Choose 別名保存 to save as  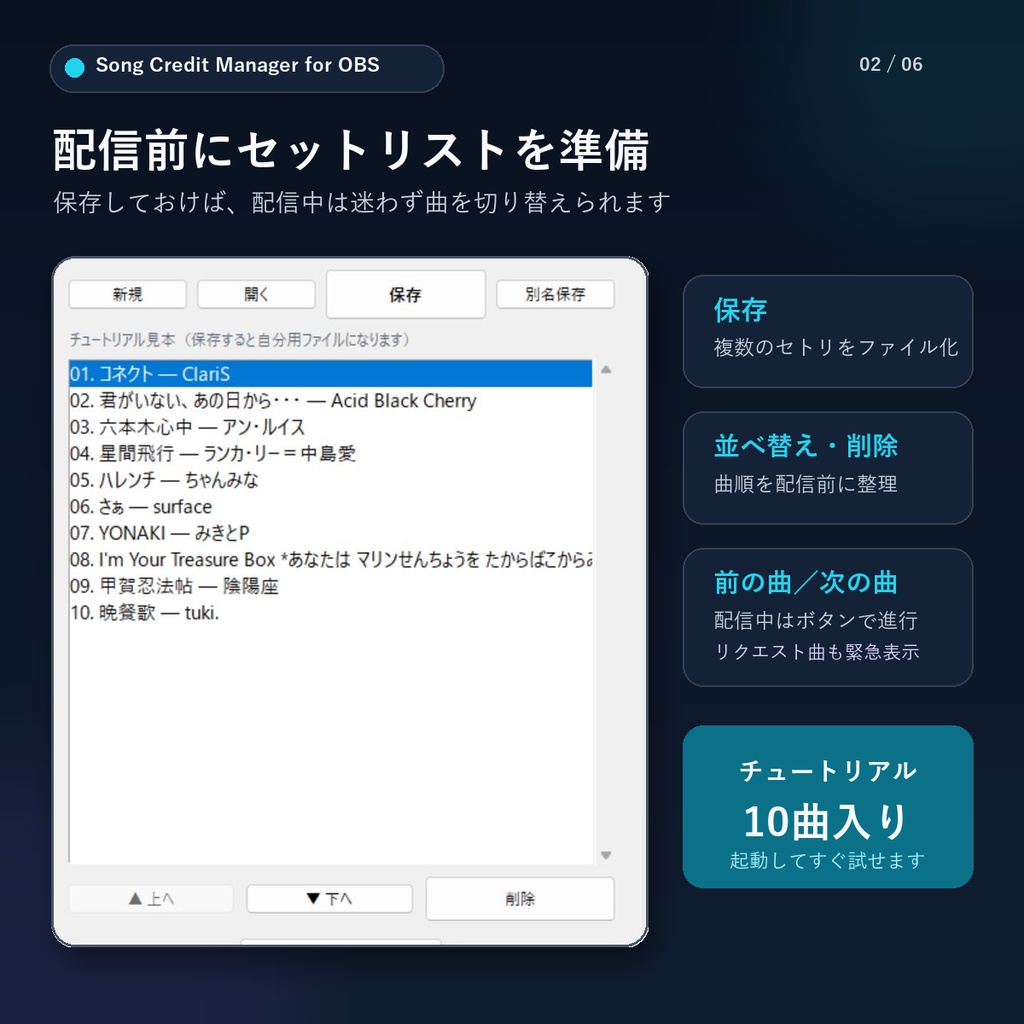555,294
